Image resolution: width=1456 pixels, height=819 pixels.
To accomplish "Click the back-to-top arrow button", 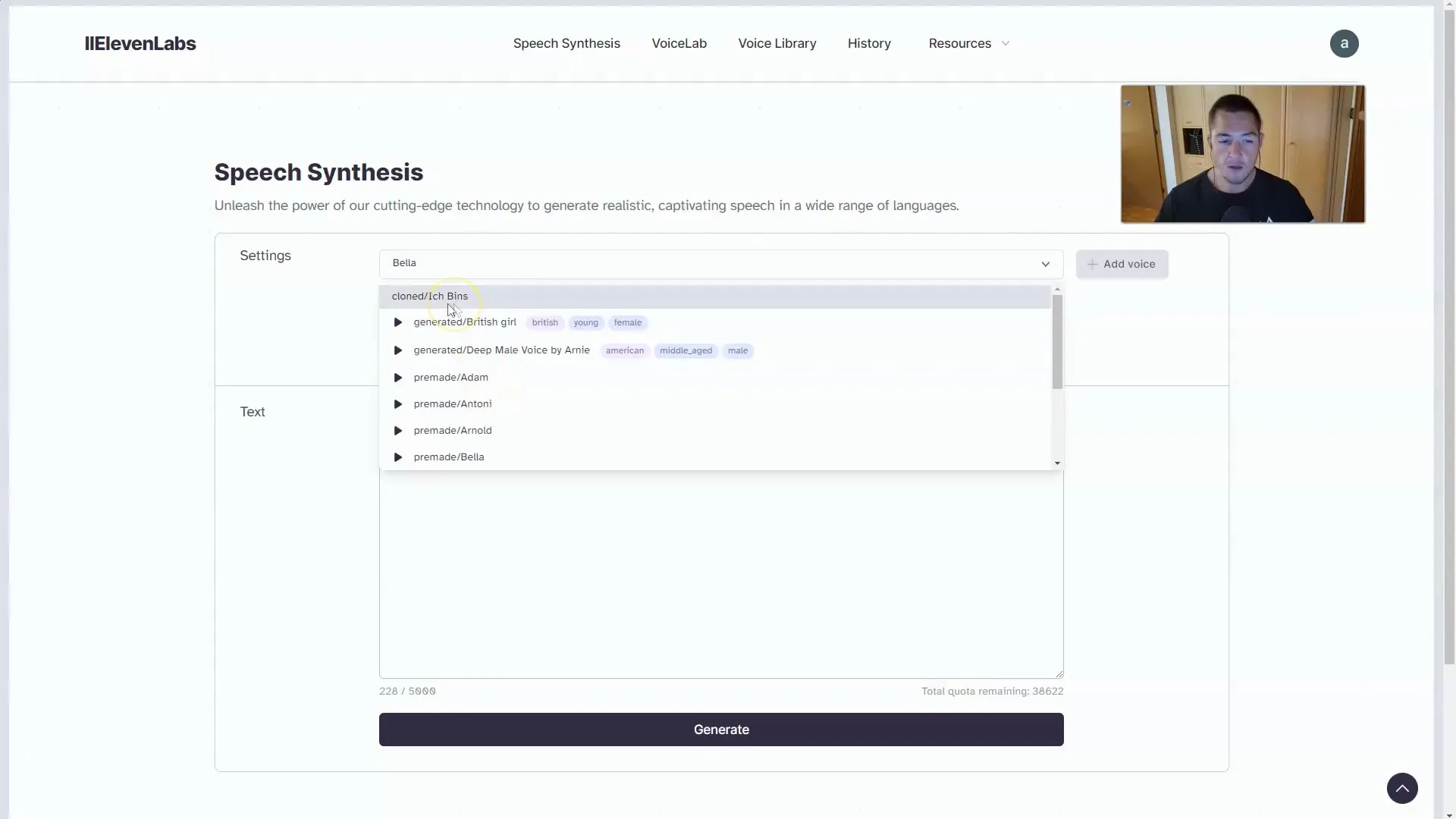I will [x=1402, y=788].
